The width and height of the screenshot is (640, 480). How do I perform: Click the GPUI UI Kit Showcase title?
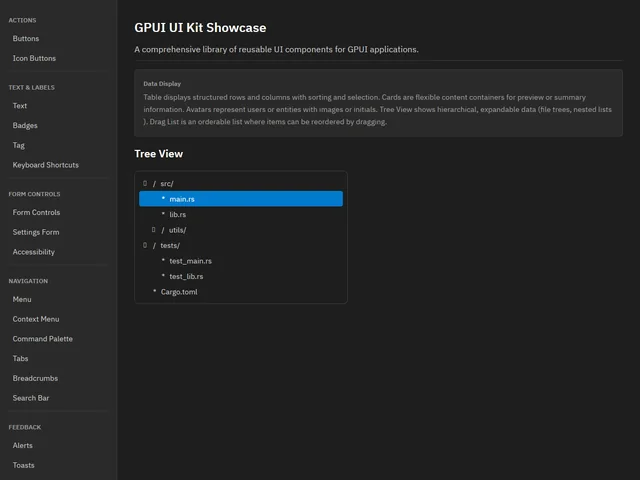point(200,28)
